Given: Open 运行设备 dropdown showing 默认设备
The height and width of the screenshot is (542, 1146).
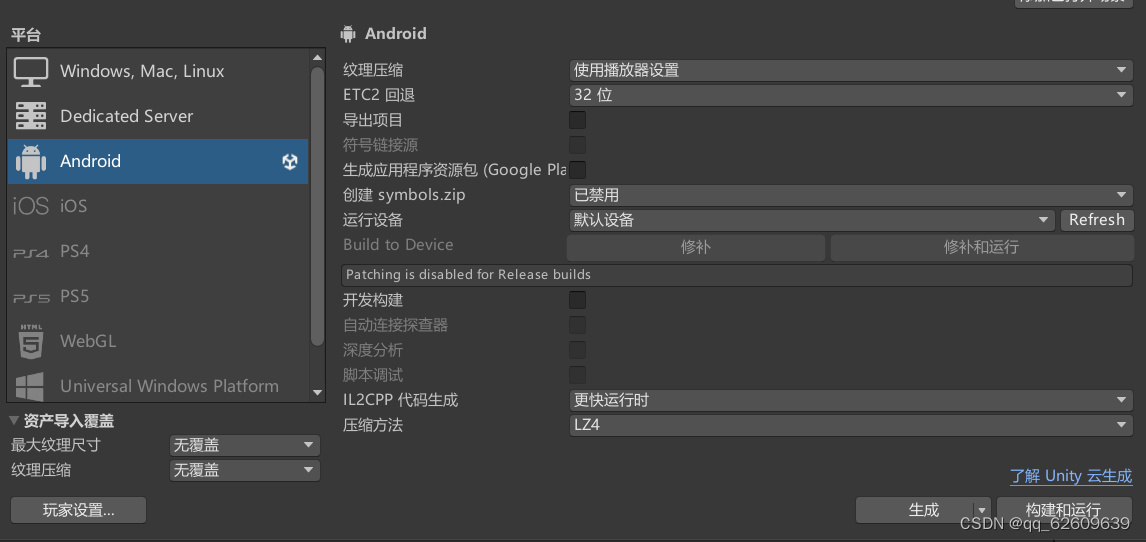Looking at the screenshot, I should [811, 220].
